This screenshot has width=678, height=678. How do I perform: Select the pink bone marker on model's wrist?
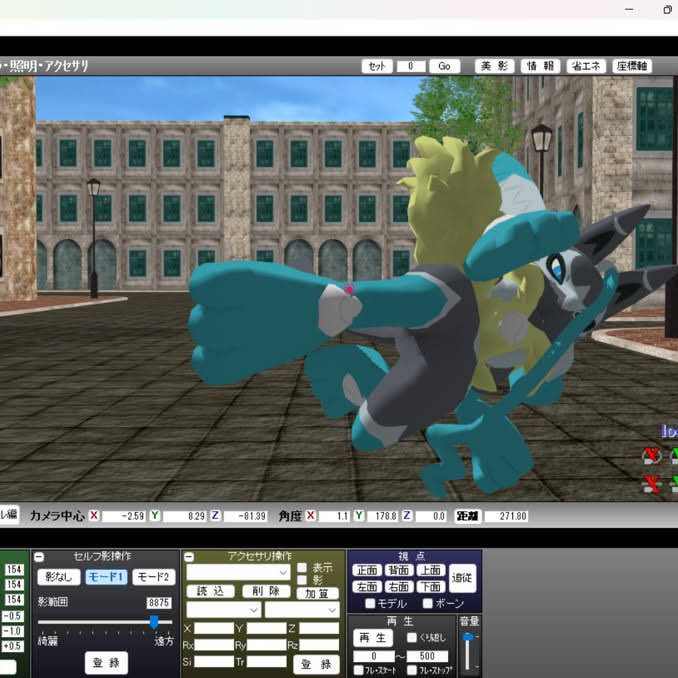tap(349, 289)
